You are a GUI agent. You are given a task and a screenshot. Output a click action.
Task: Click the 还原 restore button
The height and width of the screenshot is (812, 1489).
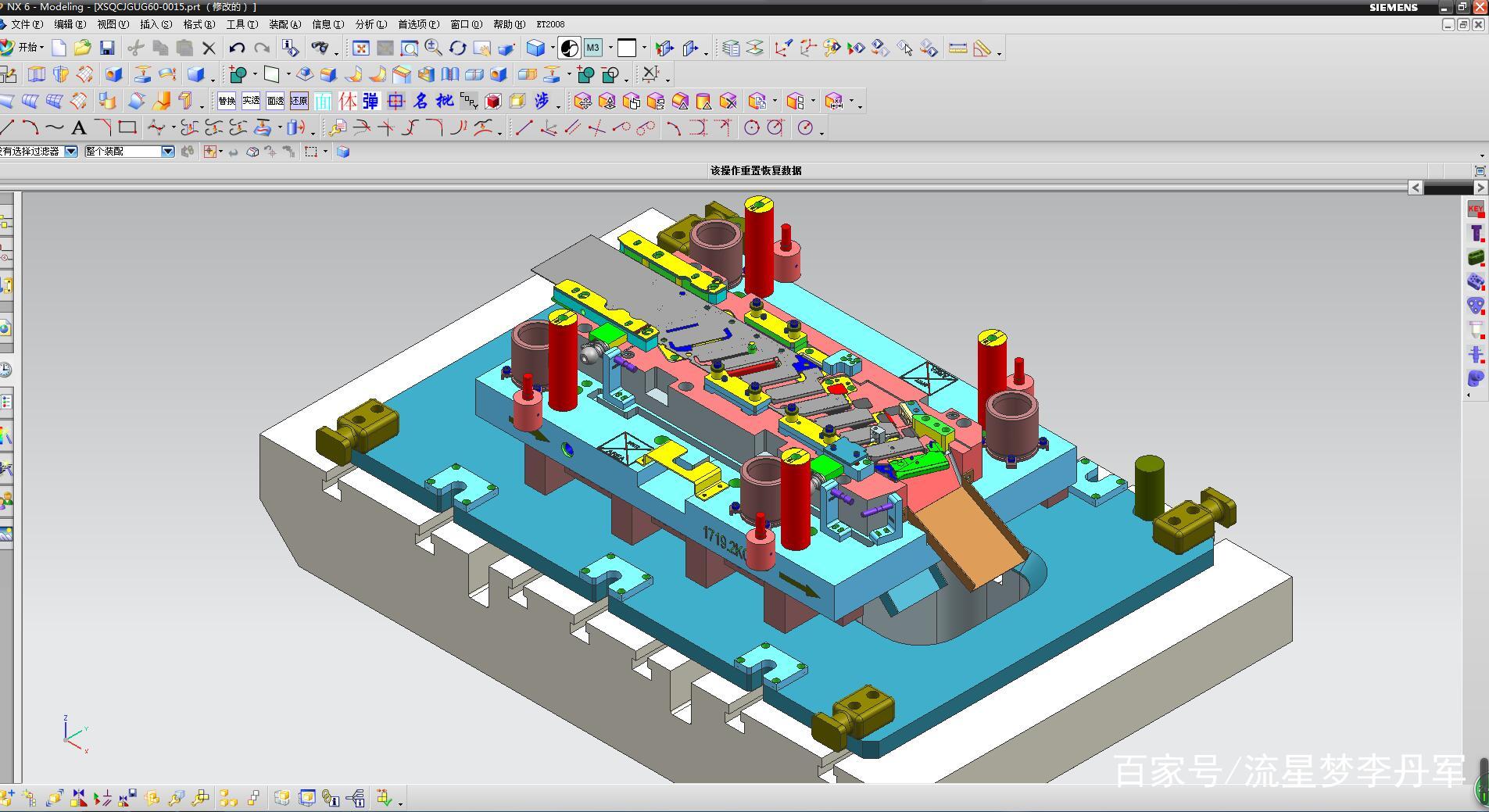coord(299,102)
